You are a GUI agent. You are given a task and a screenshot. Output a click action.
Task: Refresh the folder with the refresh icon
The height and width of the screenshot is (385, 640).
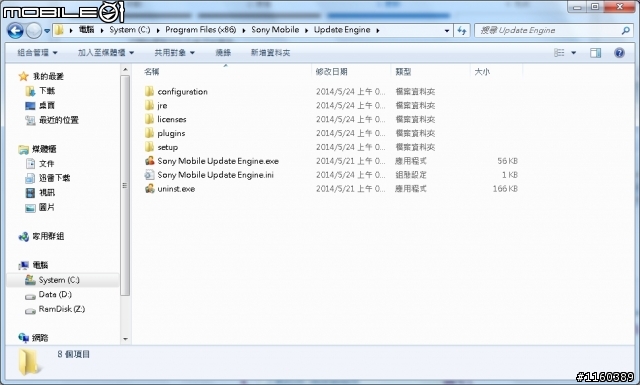462,31
